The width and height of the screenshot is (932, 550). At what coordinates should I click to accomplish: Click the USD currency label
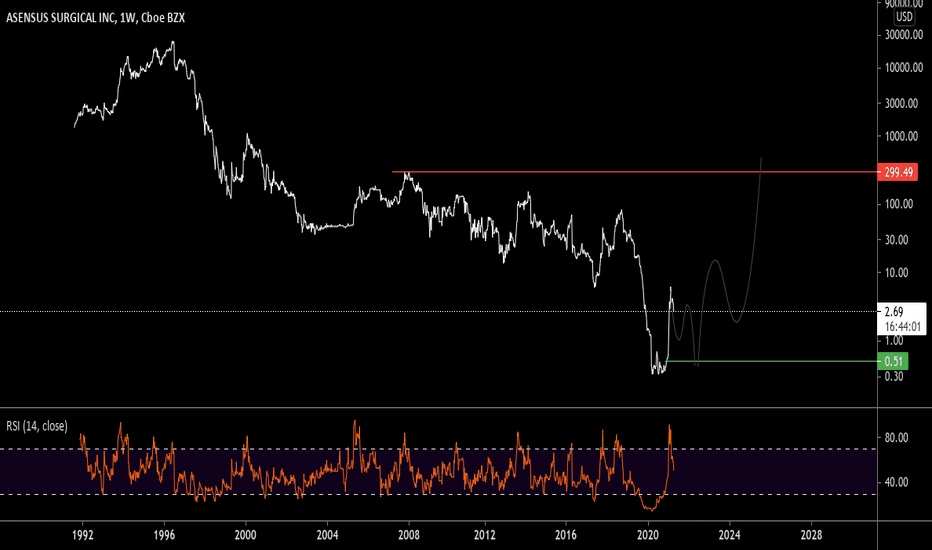pos(904,17)
